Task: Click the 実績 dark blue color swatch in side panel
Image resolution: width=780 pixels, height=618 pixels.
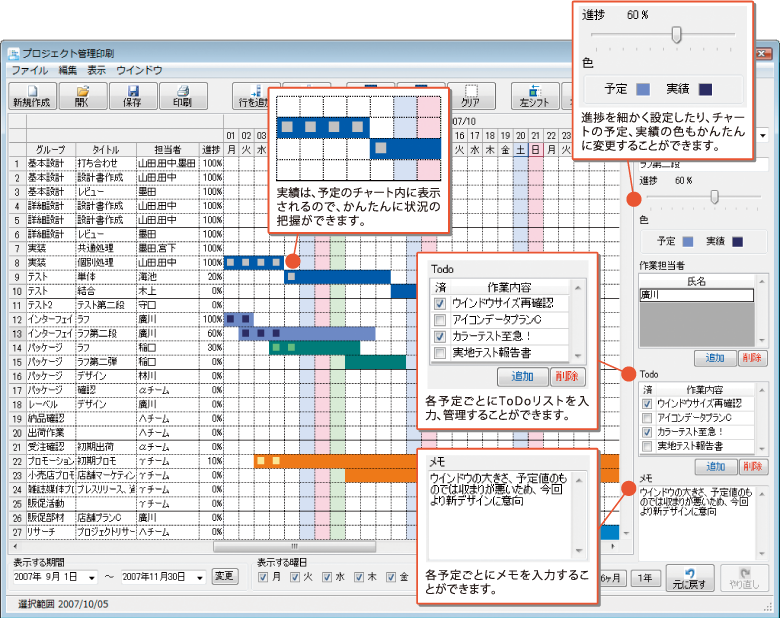Action: point(737,241)
